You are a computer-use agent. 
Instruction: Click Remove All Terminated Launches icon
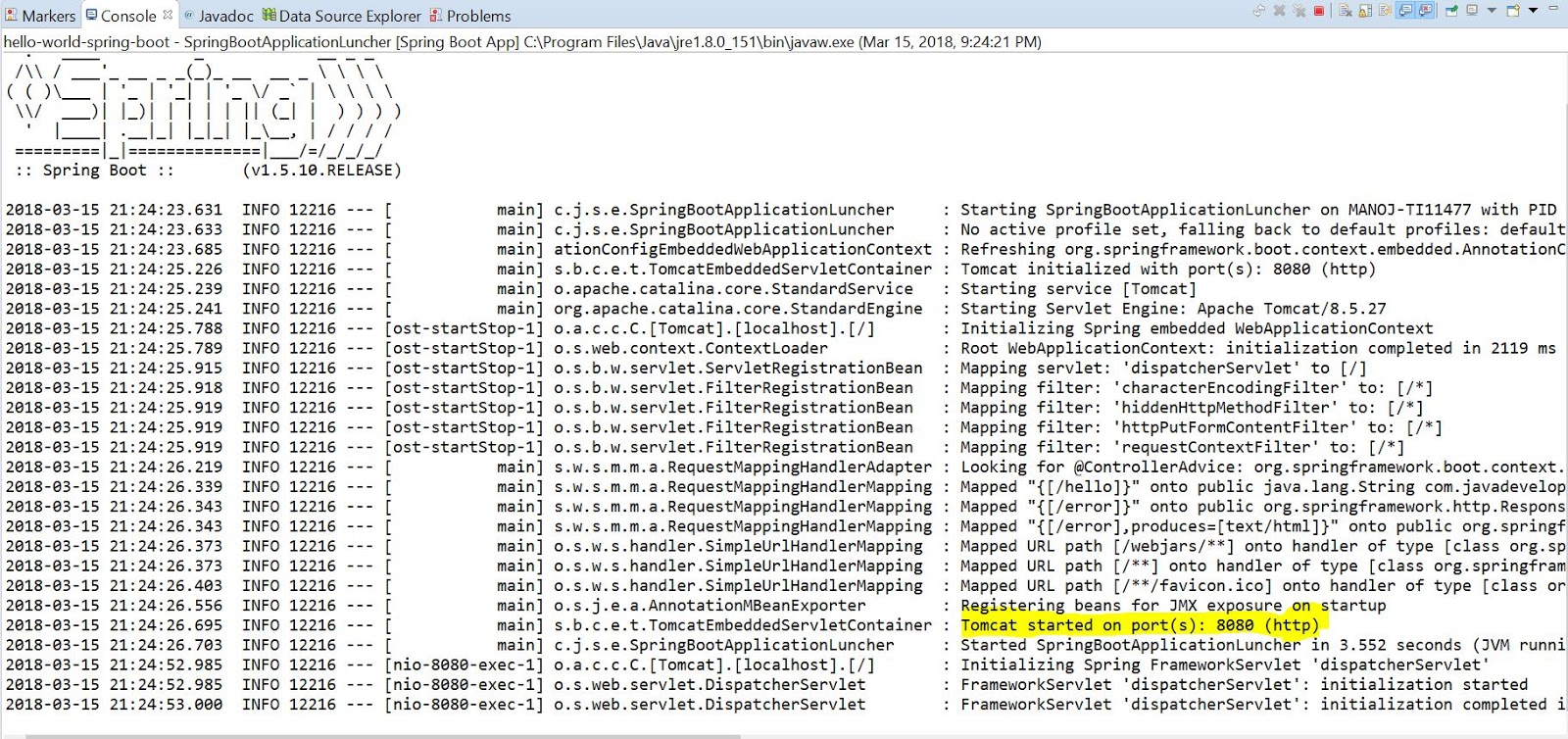point(1299,11)
